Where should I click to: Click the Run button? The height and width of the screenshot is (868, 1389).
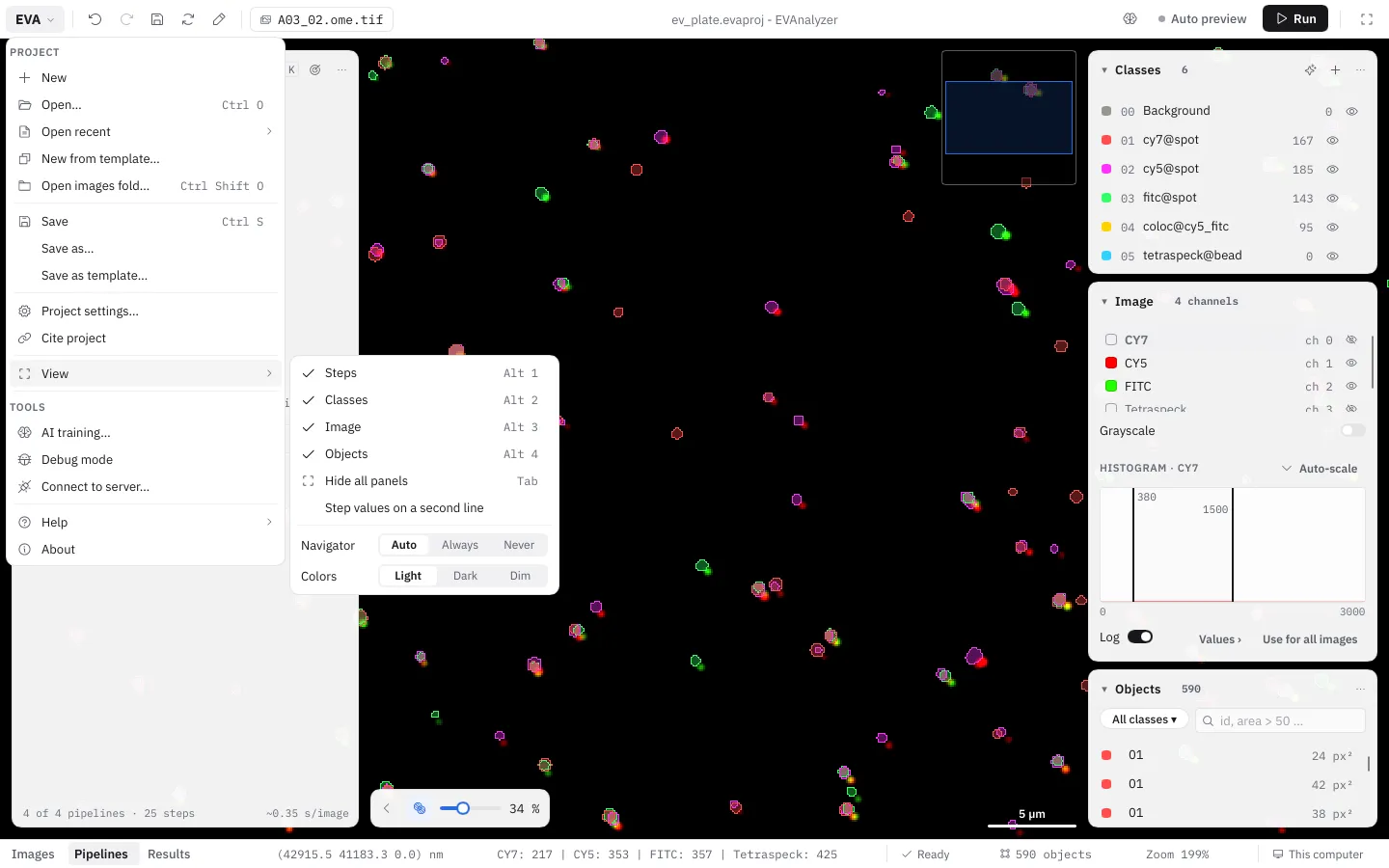[1295, 19]
